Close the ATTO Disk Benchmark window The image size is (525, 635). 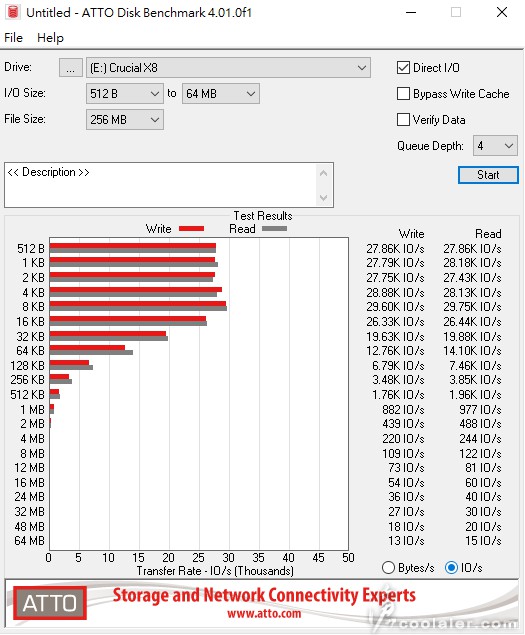502,13
